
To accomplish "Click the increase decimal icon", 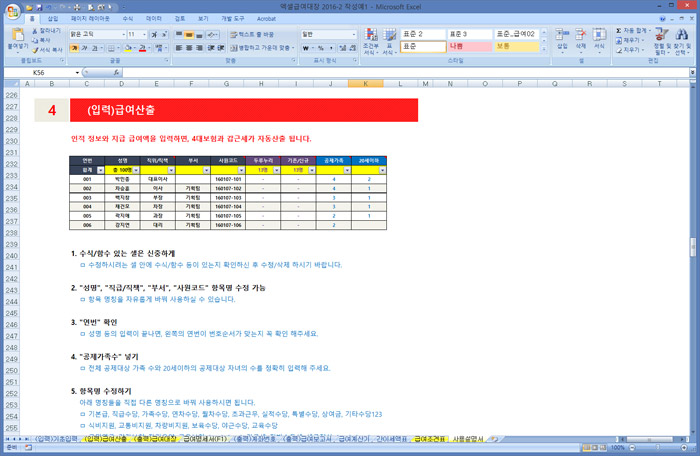I will (x=342, y=48).
